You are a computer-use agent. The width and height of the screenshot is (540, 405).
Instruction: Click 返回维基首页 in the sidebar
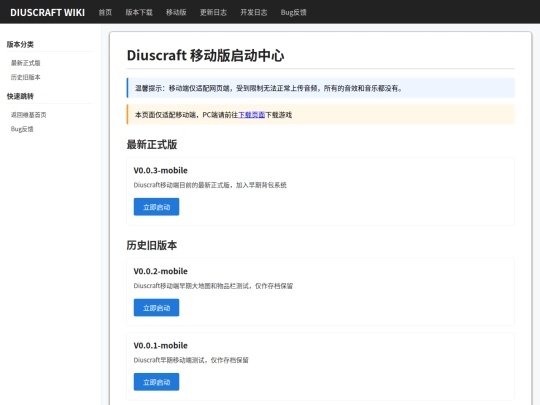point(29,115)
